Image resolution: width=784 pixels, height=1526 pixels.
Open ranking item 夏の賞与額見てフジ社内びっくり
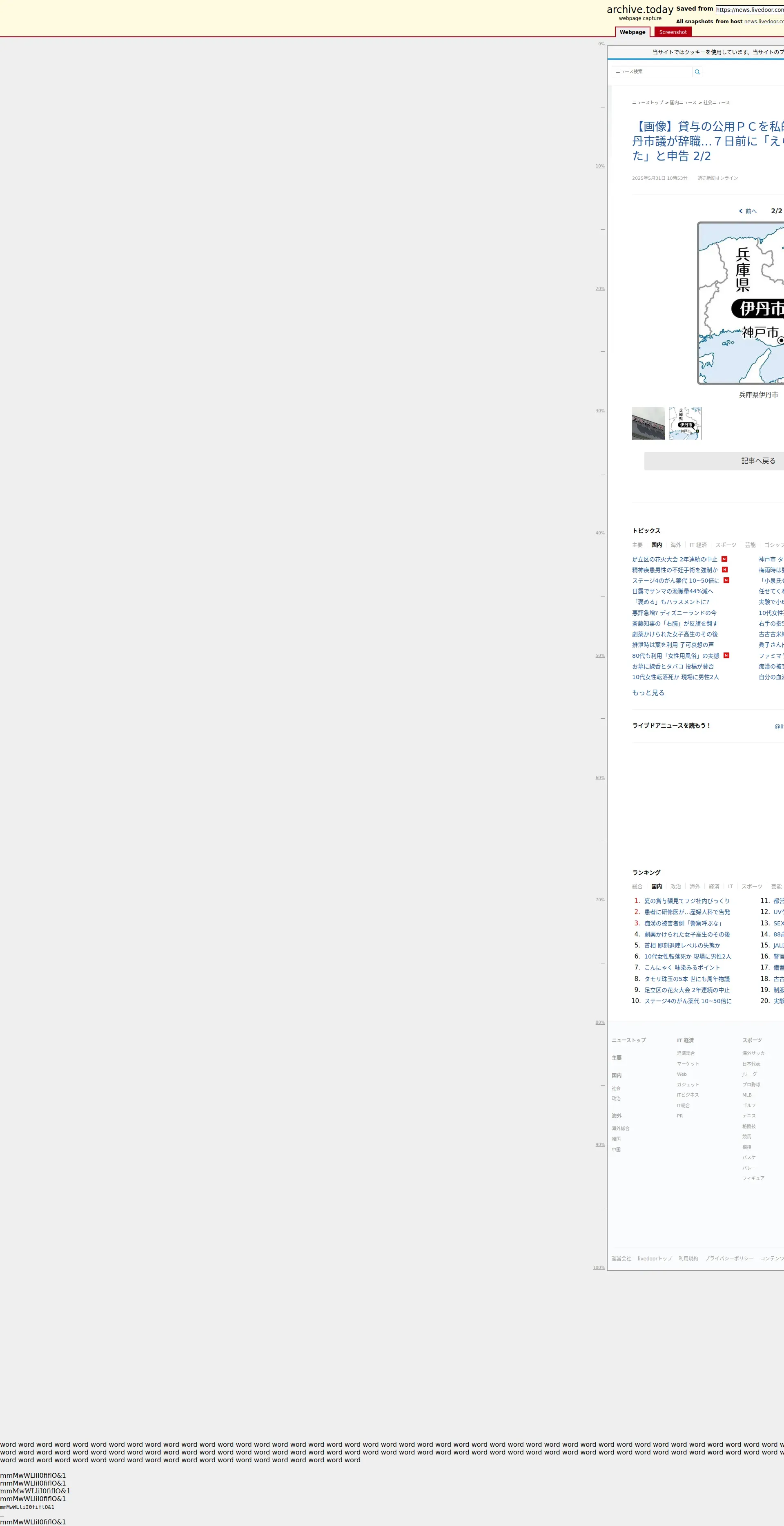point(687,901)
